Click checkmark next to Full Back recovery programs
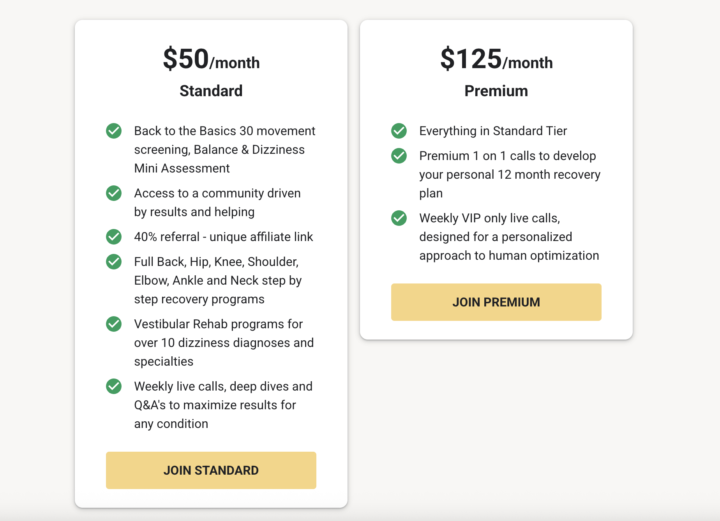Screen dimensions: 720x521 tap(114, 262)
